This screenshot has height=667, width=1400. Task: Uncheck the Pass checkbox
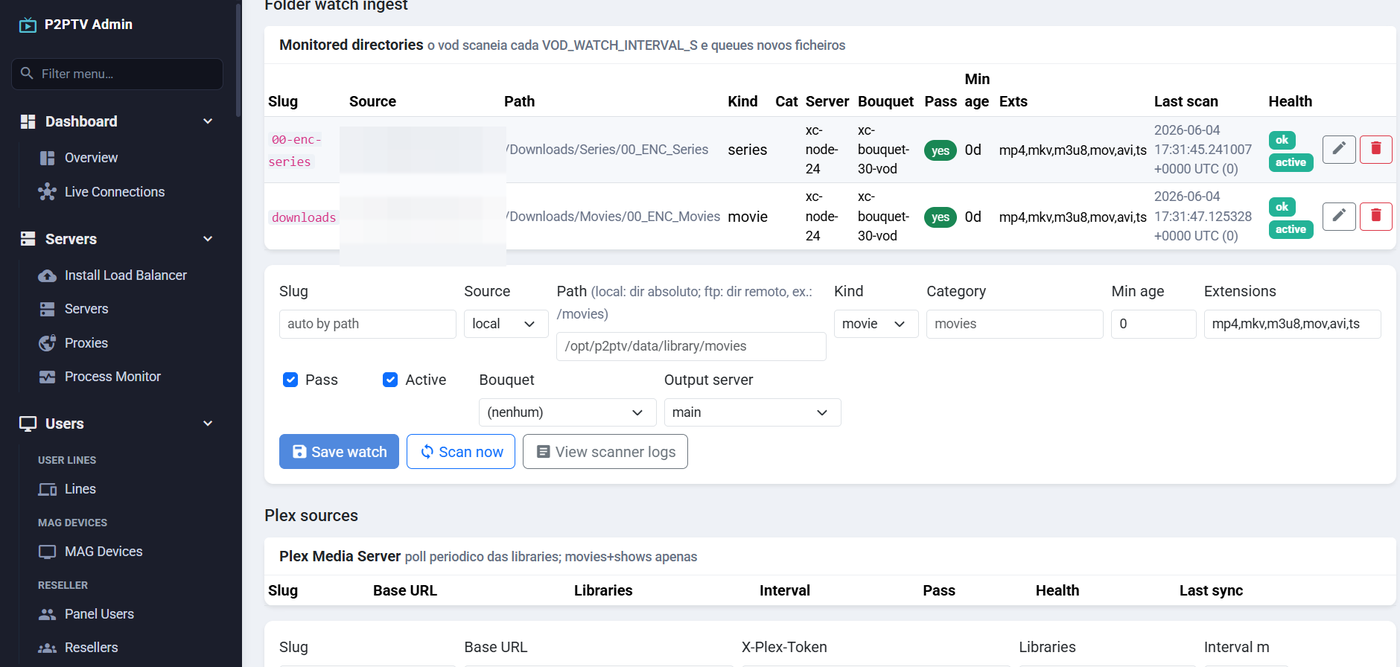291,380
